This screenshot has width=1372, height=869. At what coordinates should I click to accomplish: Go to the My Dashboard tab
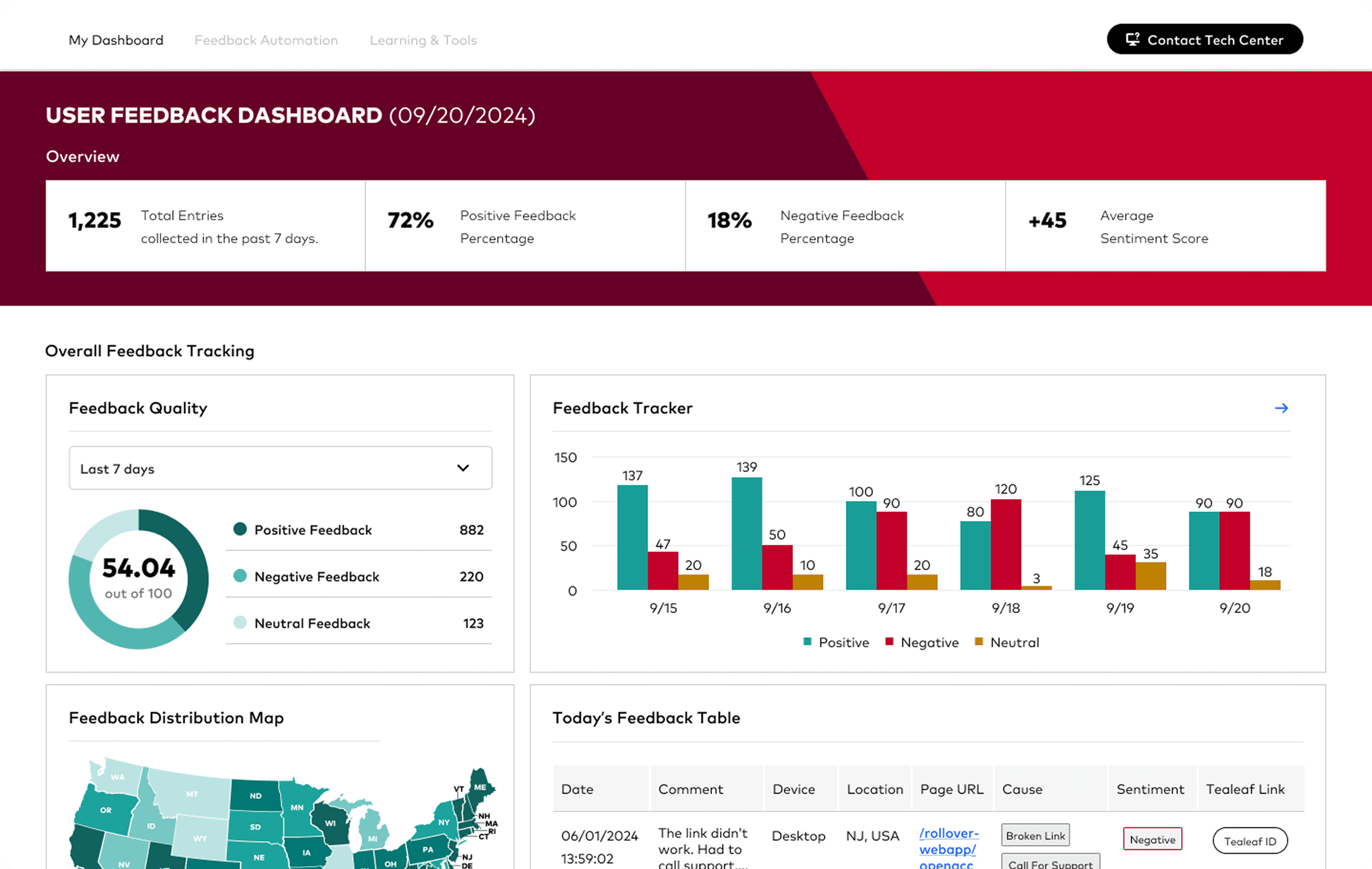click(116, 40)
